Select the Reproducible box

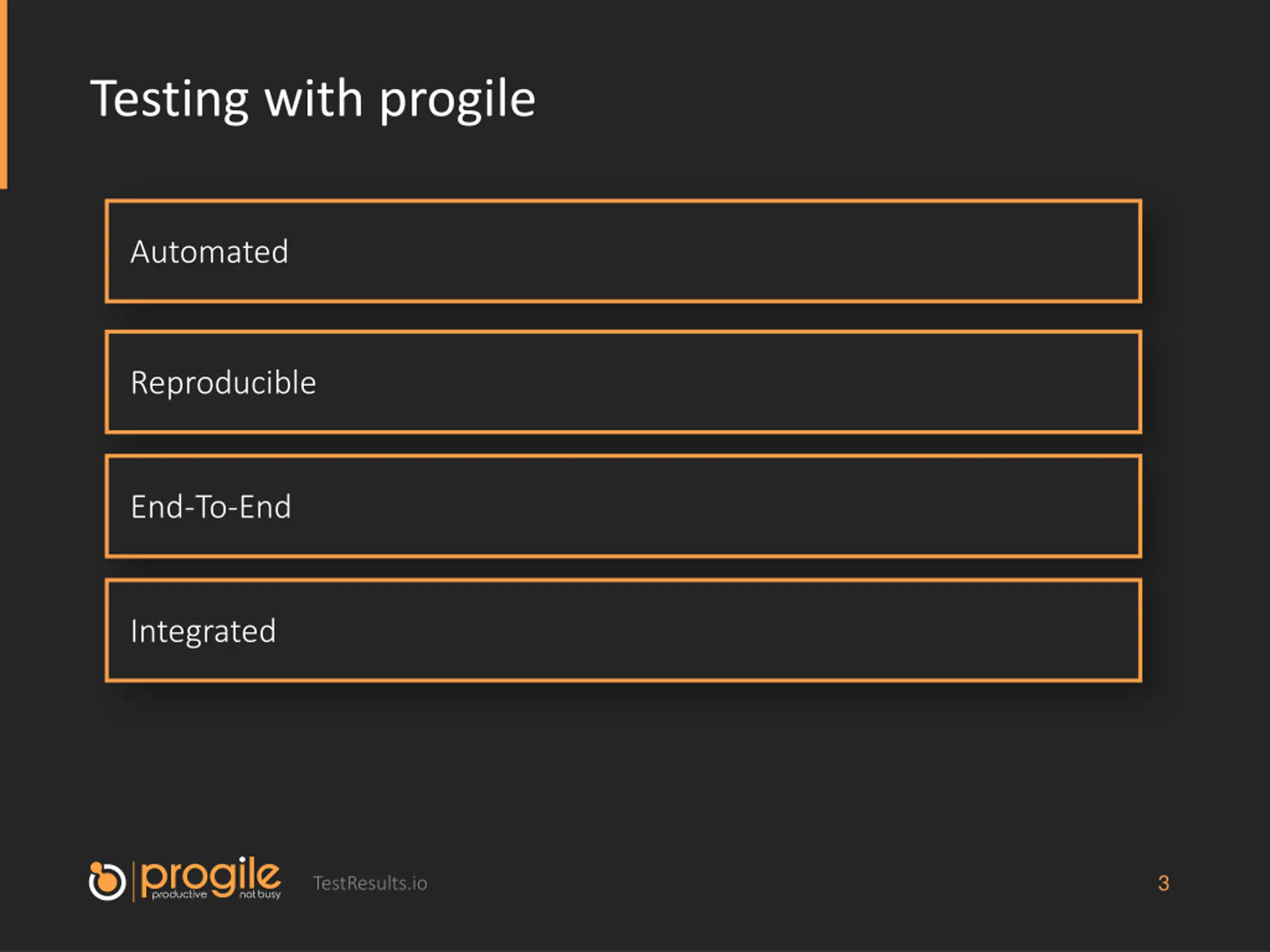tap(623, 382)
